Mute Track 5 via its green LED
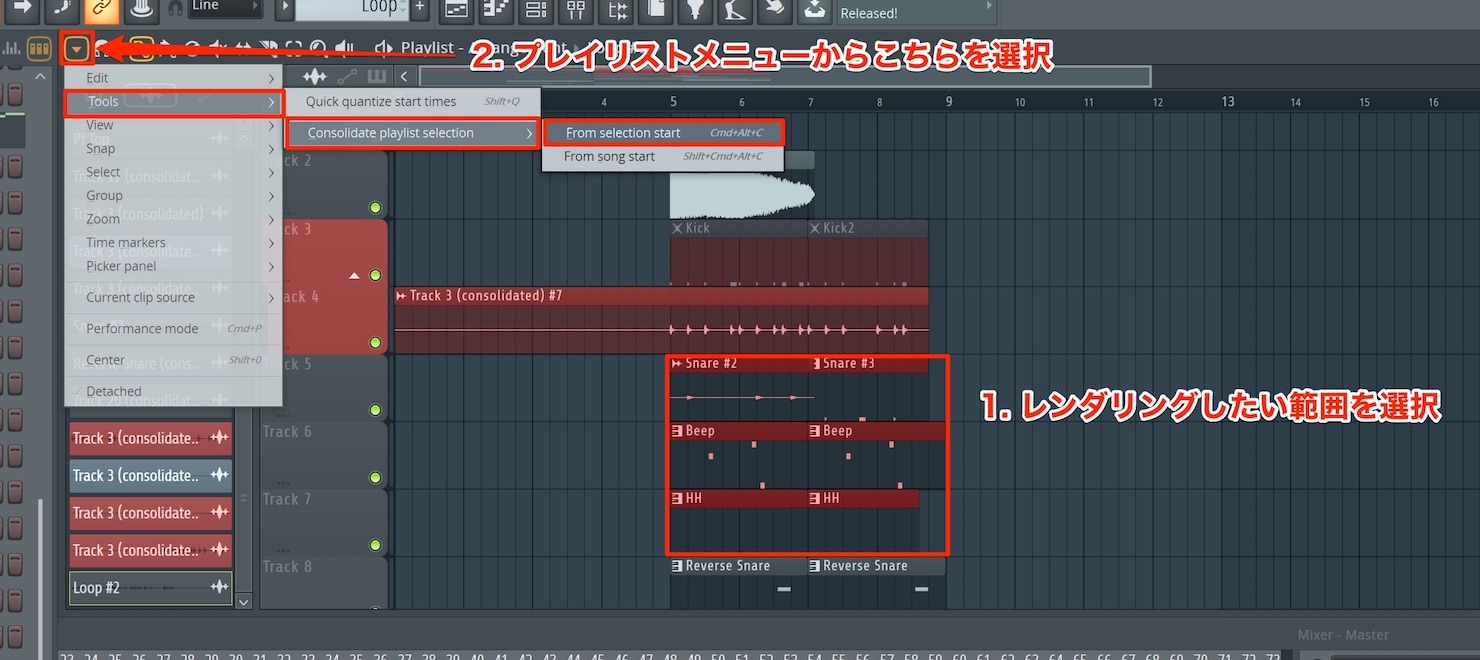This screenshot has width=1480, height=660. [375, 410]
